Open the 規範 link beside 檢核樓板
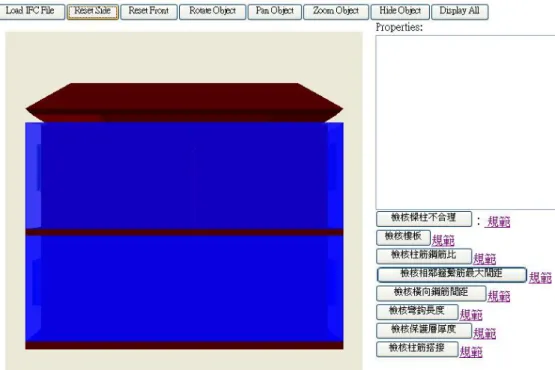Image resolution: width=555 pixels, height=370 pixels. pyautogui.click(x=443, y=241)
